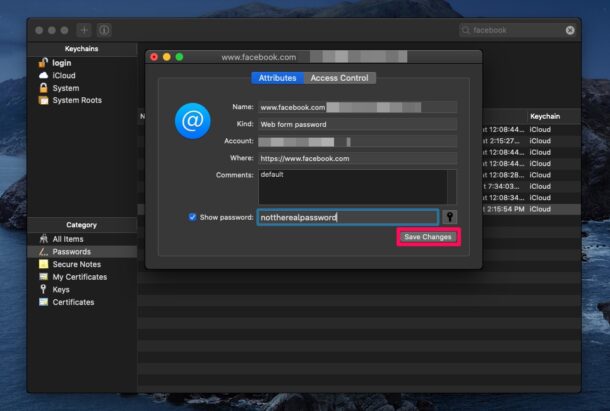Switch to the Attributes tab
Image resolution: width=610 pixels, height=411 pixels.
click(x=277, y=78)
